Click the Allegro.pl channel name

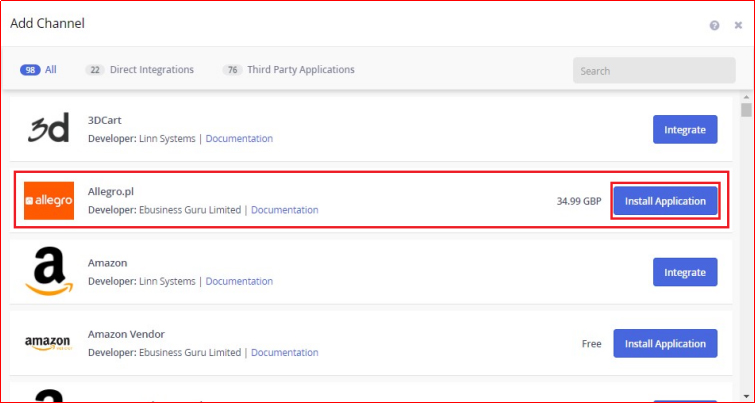point(111,192)
